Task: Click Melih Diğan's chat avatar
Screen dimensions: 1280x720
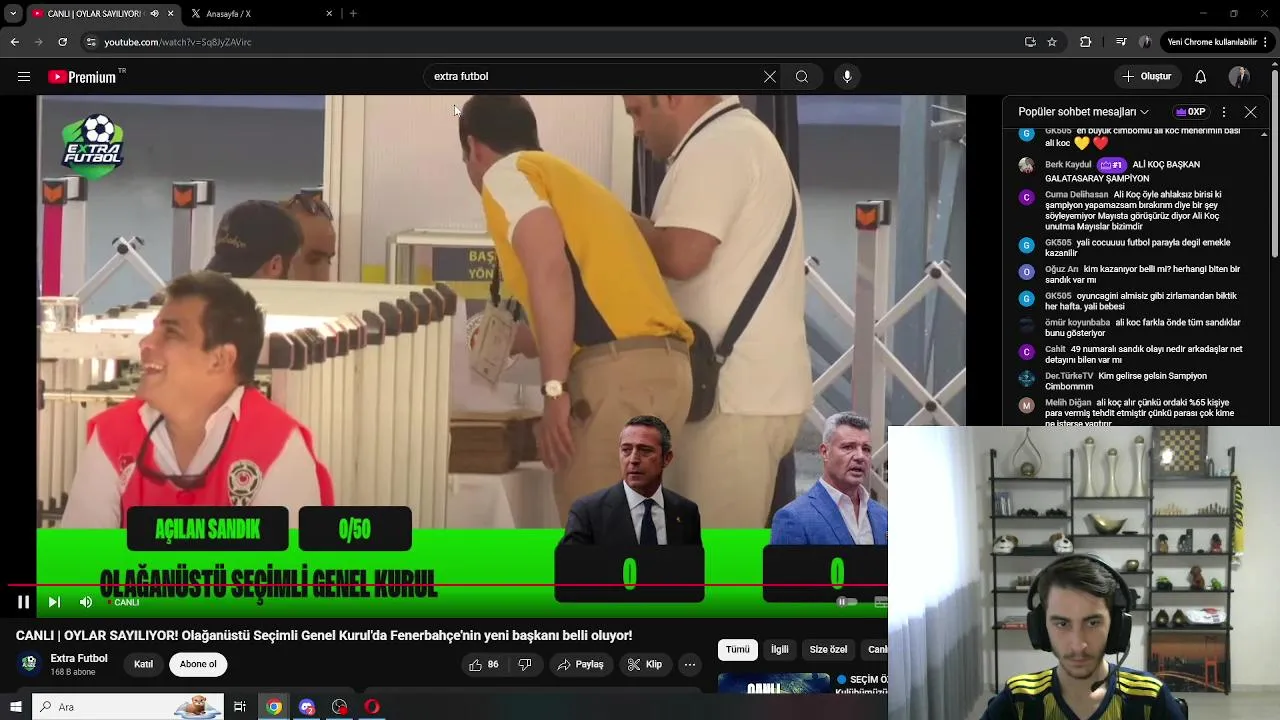Action: (x=1026, y=405)
